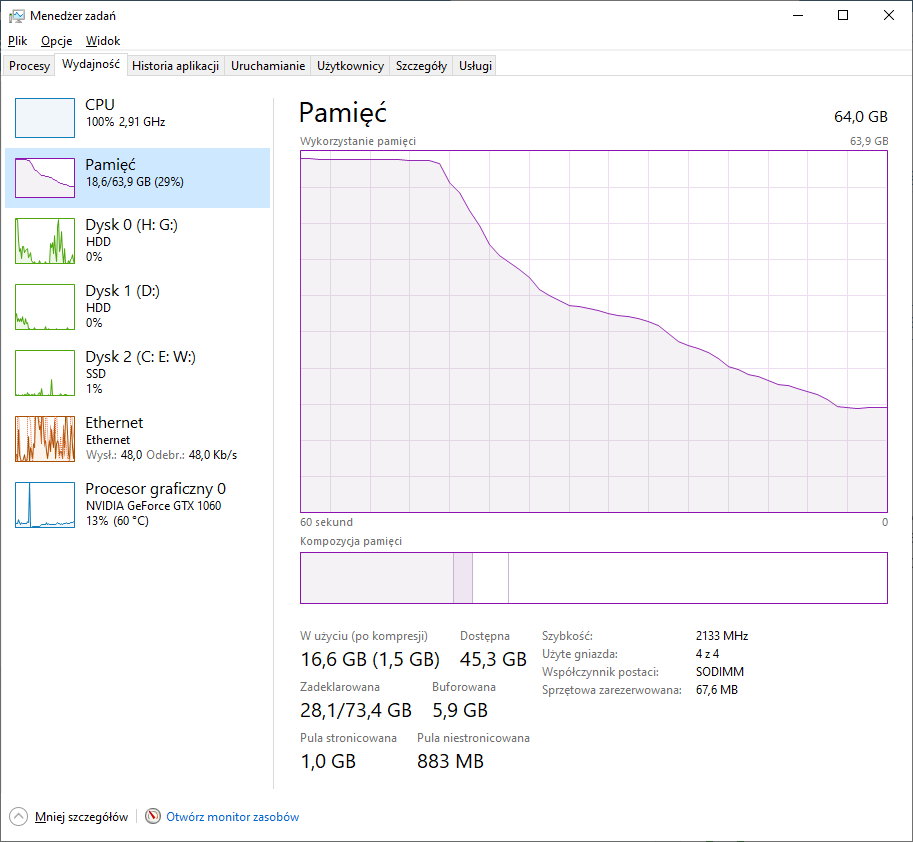The image size is (913, 842).
Task: Click the W użyciu value 16,6 GB (1,5 GB)
Action: tap(370, 659)
